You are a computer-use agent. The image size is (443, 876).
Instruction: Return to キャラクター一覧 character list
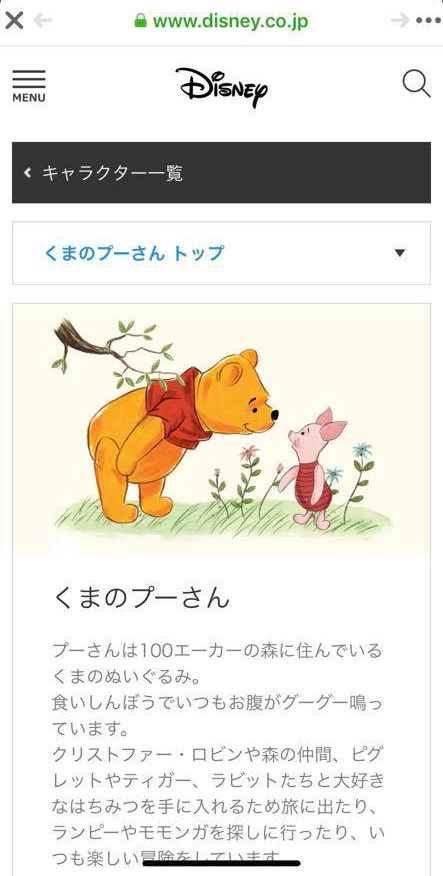coord(221,173)
